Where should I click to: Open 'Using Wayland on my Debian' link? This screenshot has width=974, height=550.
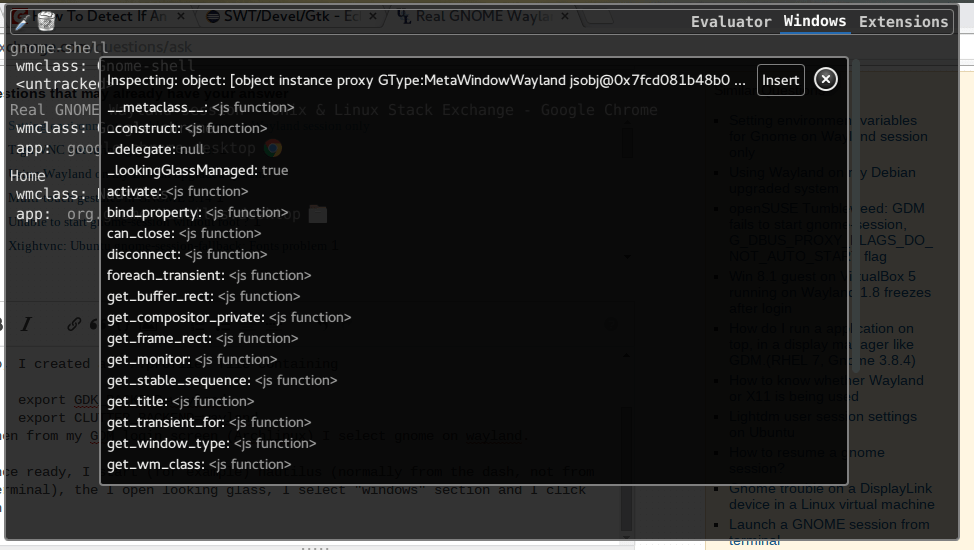click(822, 180)
